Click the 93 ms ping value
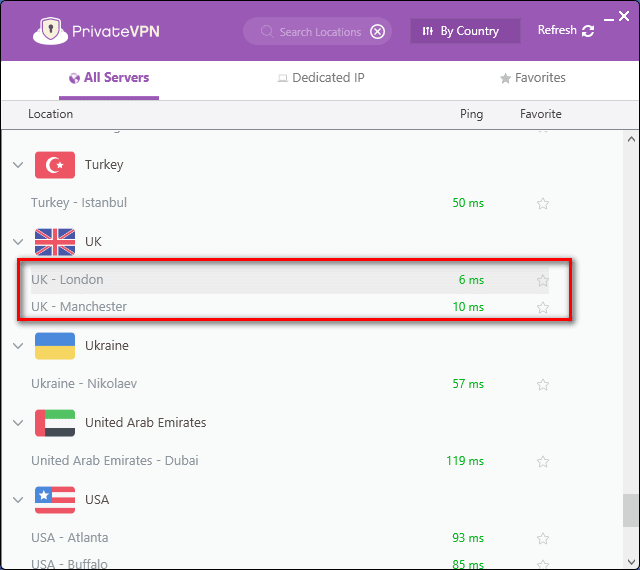 (468, 538)
